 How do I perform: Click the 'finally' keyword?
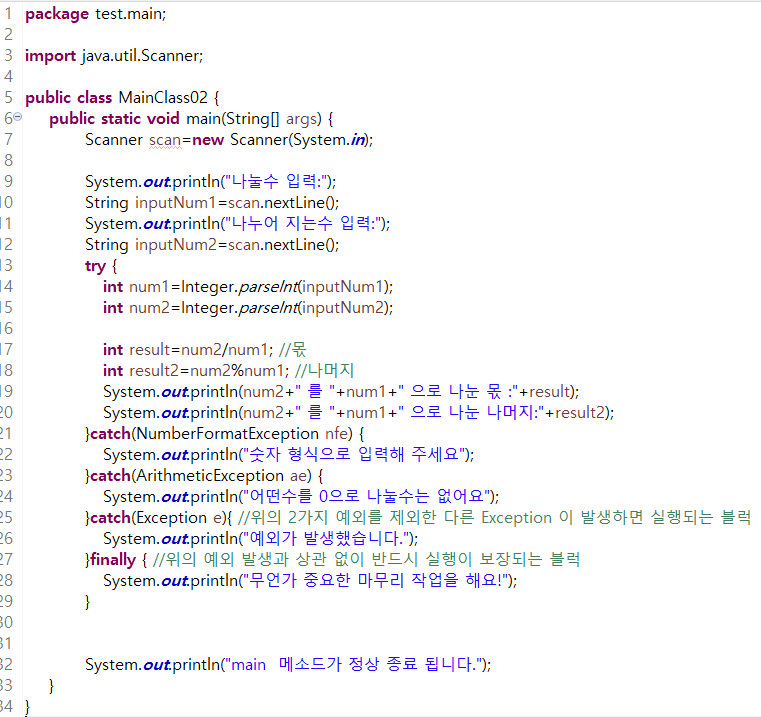click(113, 560)
